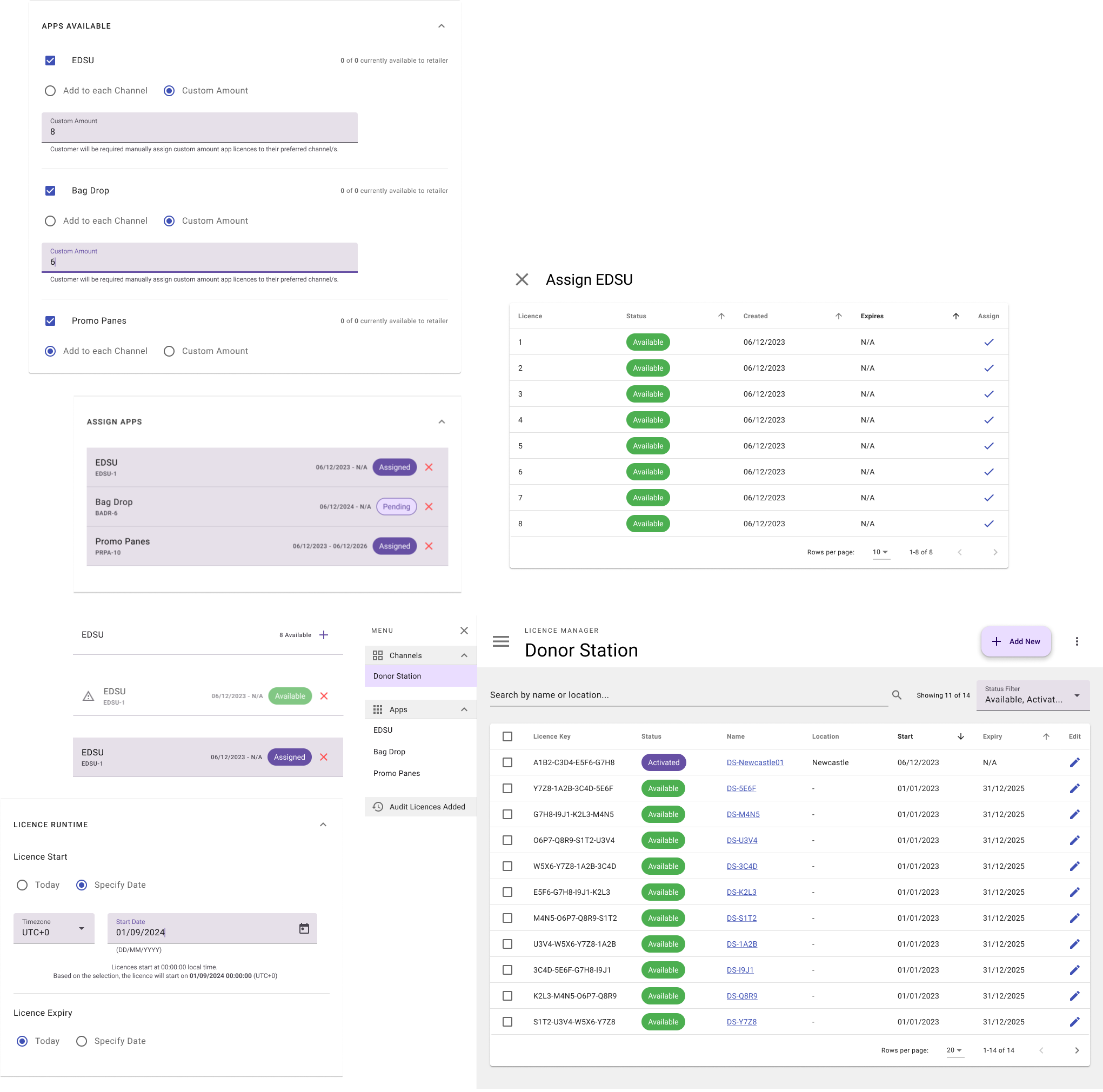Image resolution: width=1103 pixels, height=1092 pixels.
Task: Go to next page of licences
Action: [1077, 1050]
